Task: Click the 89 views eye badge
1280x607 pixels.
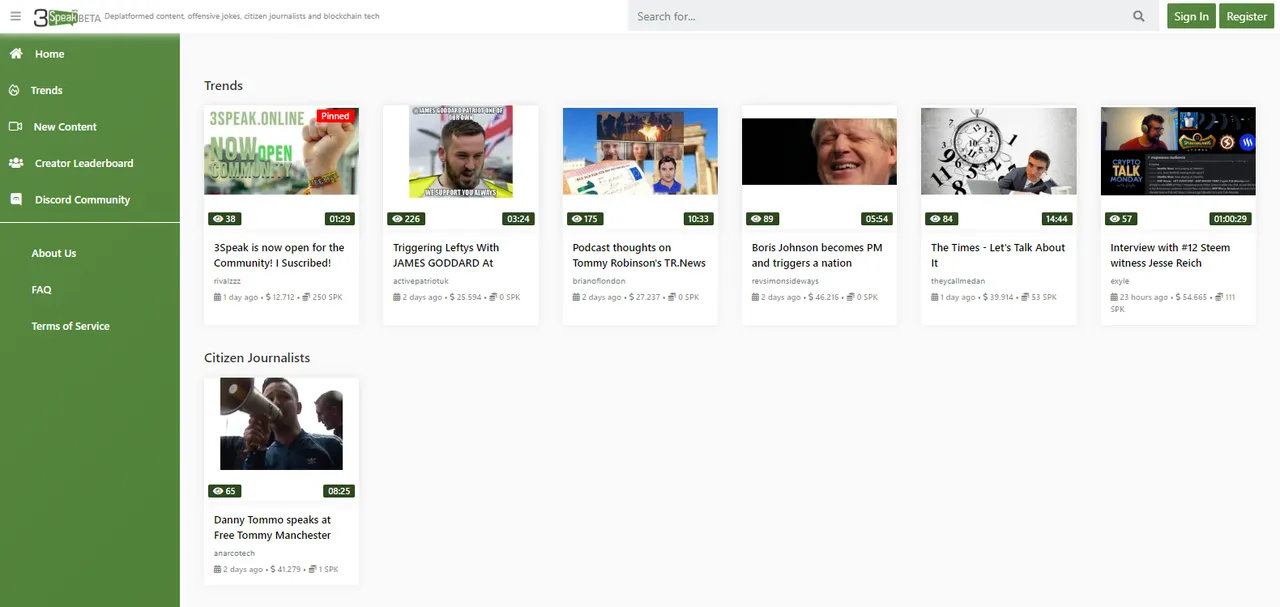Action: click(762, 219)
